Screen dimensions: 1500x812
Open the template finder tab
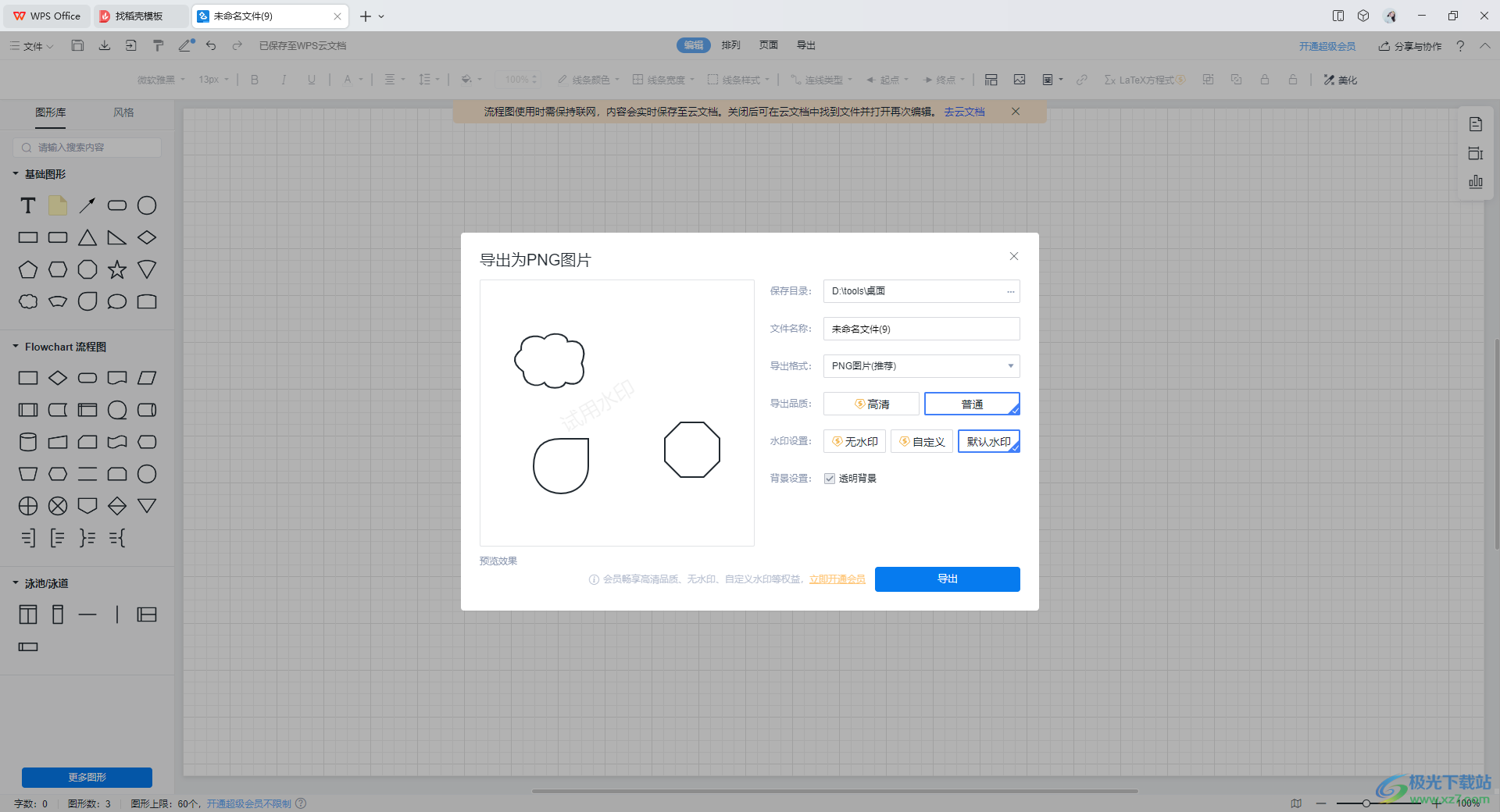click(141, 16)
